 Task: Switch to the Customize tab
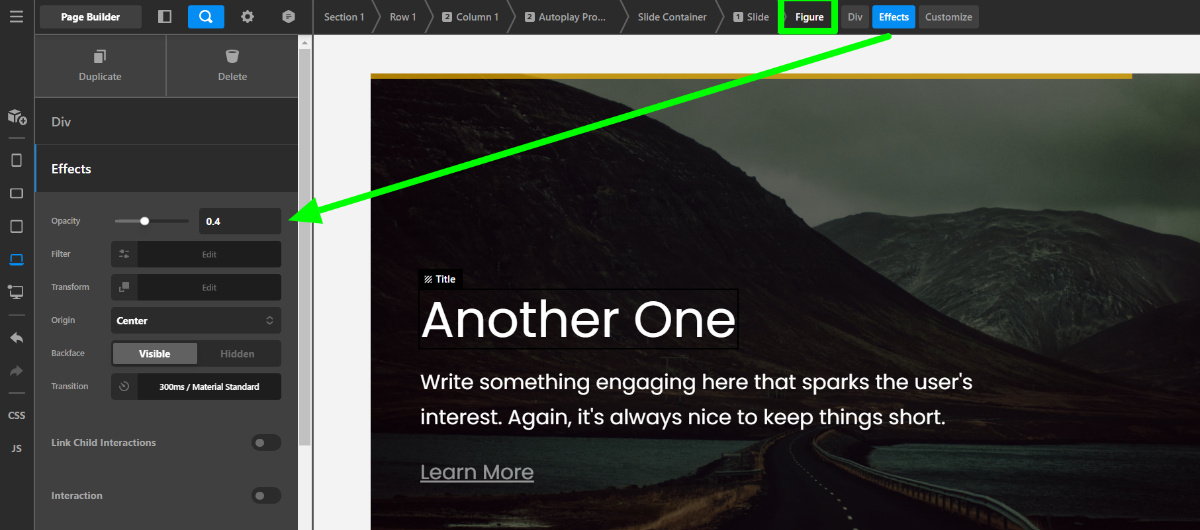click(x=948, y=17)
